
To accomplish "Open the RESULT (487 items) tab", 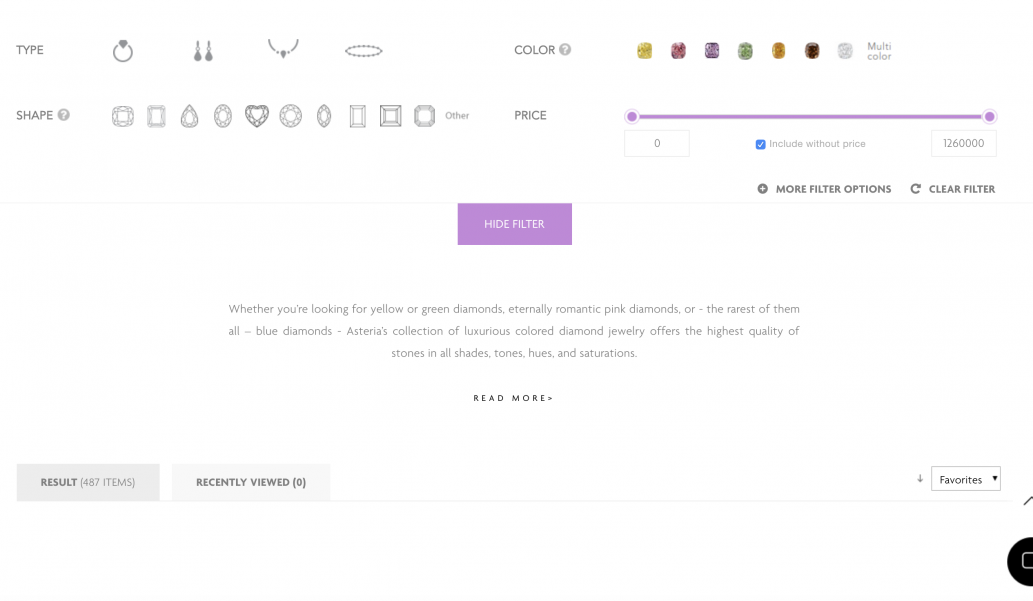I will 88,482.
